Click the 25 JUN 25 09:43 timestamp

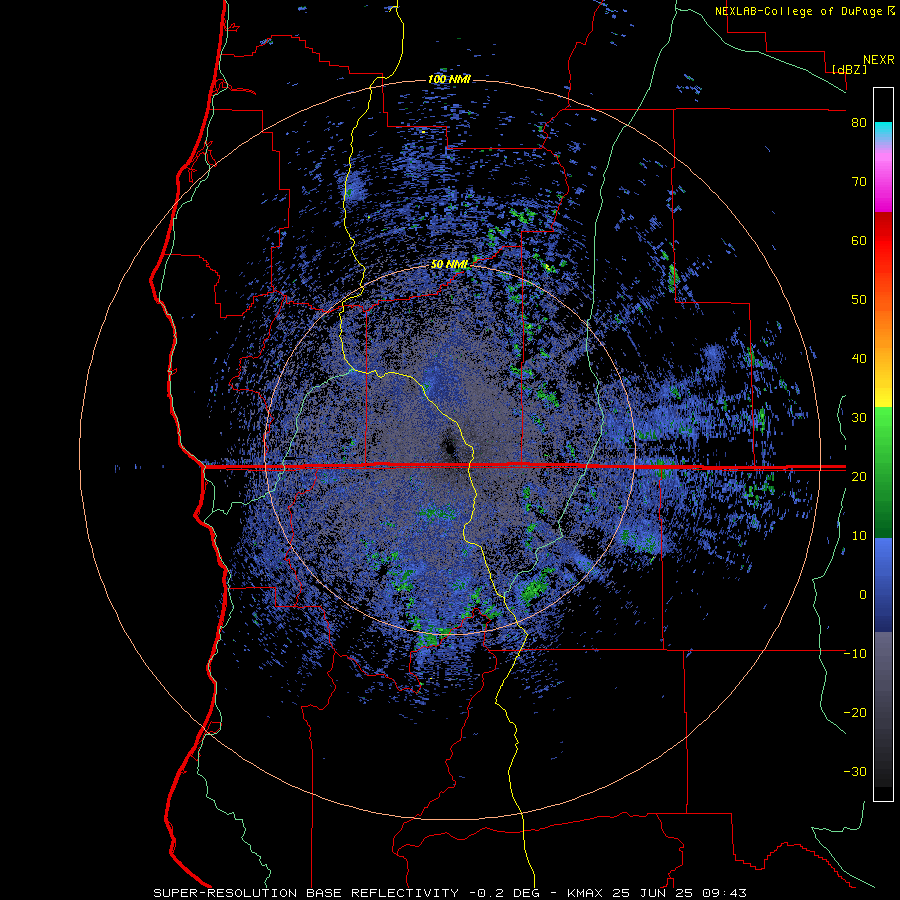[x=678, y=893]
